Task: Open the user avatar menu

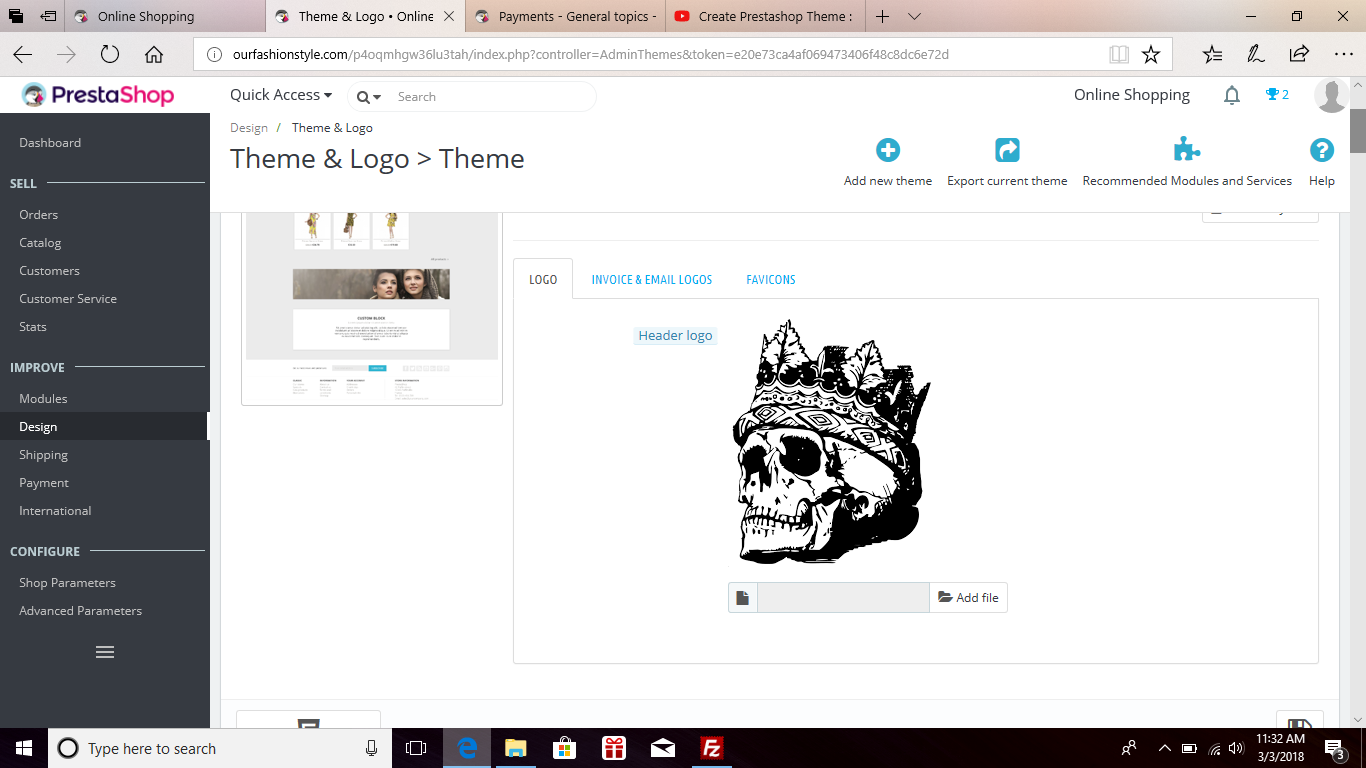Action: (x=1332, y=95)
